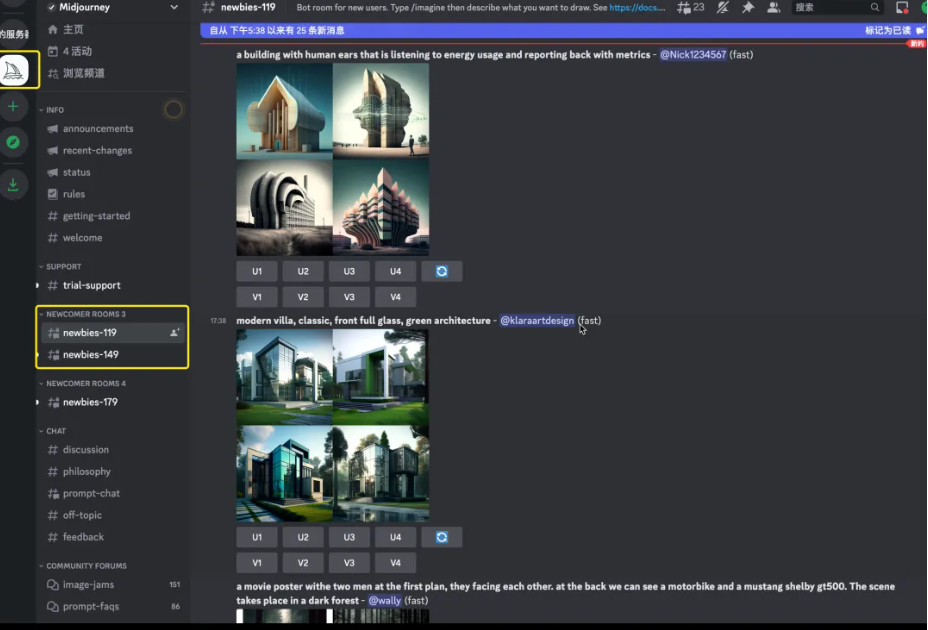The width and height of the screenshot is (928, 630).
Task: Open the announcements channel
Action: point(97,129)
